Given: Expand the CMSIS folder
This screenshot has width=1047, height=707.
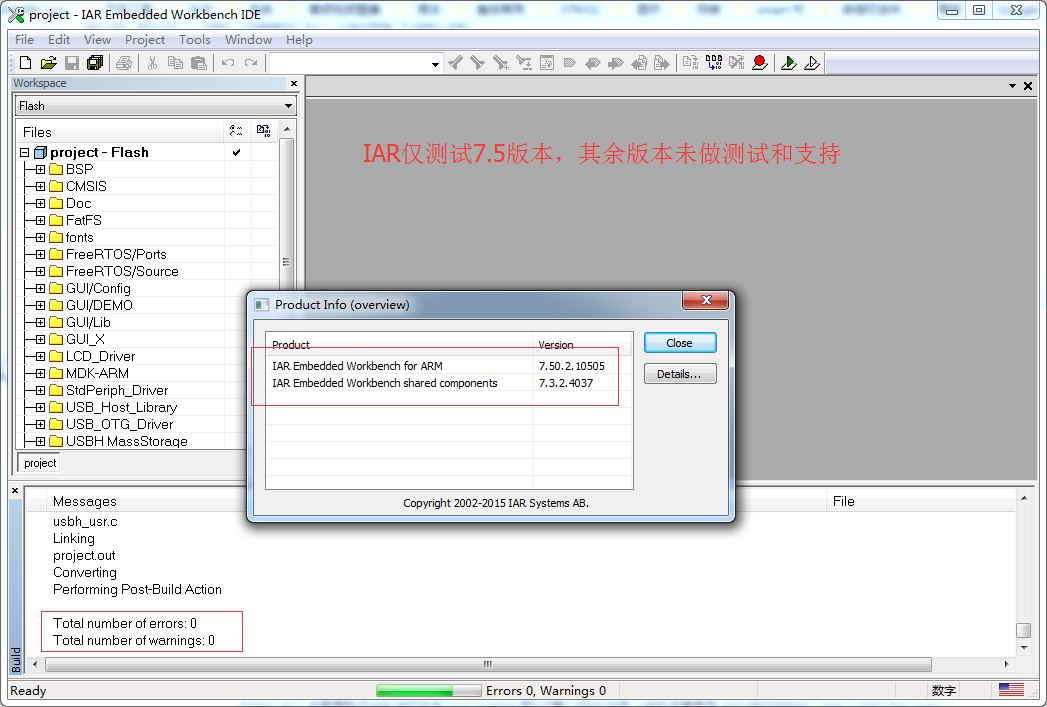Looking at the screenshot, I should pos(40,186).
